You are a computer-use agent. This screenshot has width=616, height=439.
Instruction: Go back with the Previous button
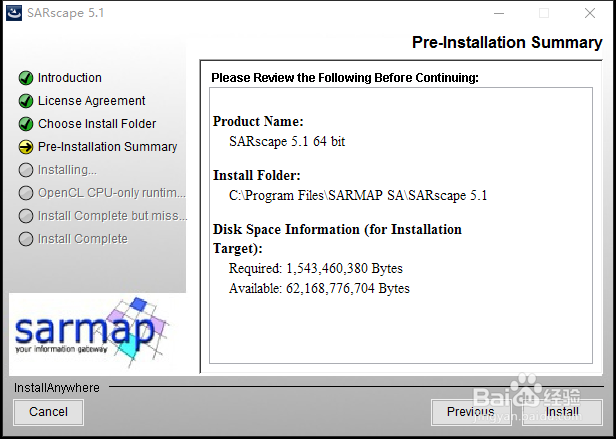[471, 412]
